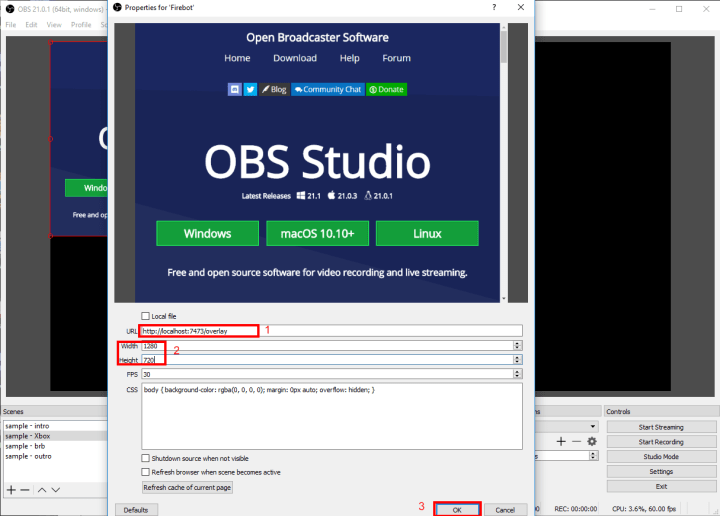Click inside the CSS text area
The height and width of the screenshot is (516, 720).
click(x=332, y=416)
